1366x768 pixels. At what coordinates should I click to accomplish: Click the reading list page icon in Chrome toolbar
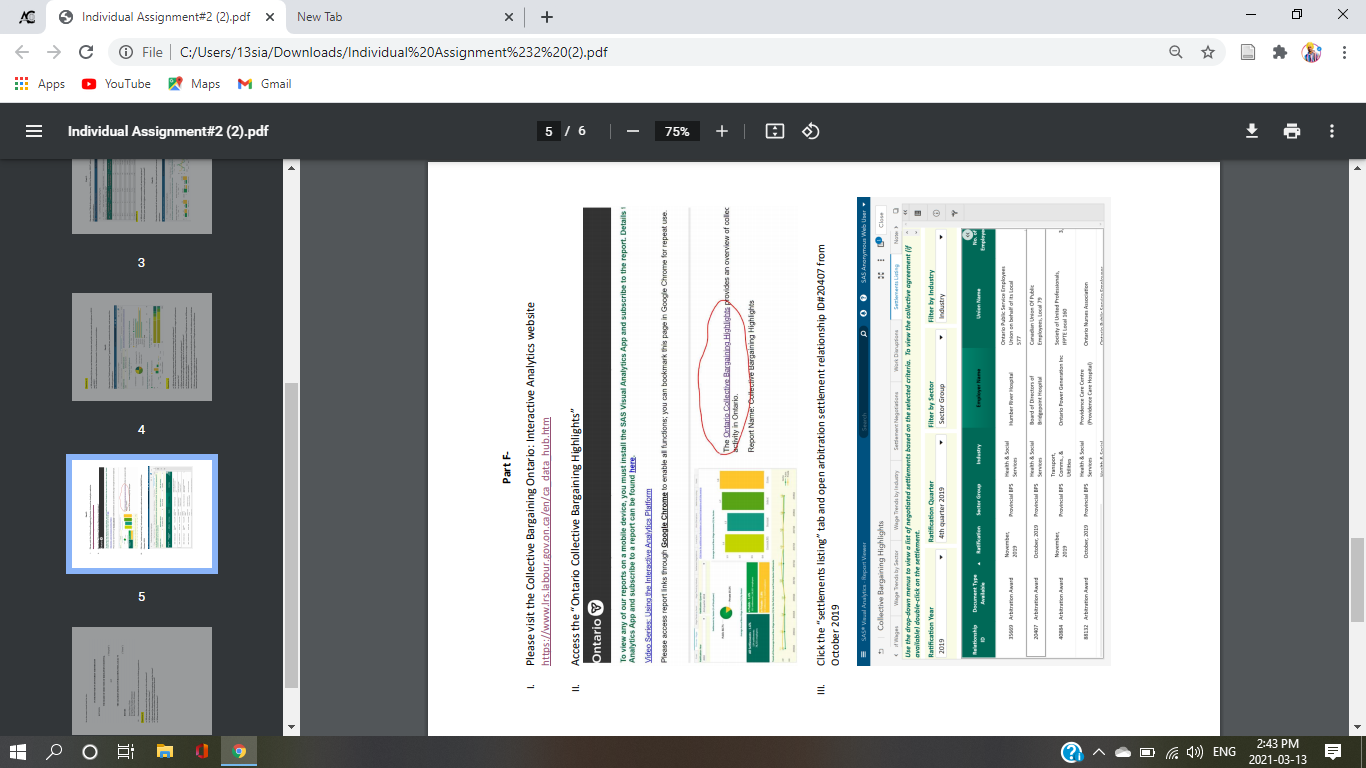(1248, 52)
